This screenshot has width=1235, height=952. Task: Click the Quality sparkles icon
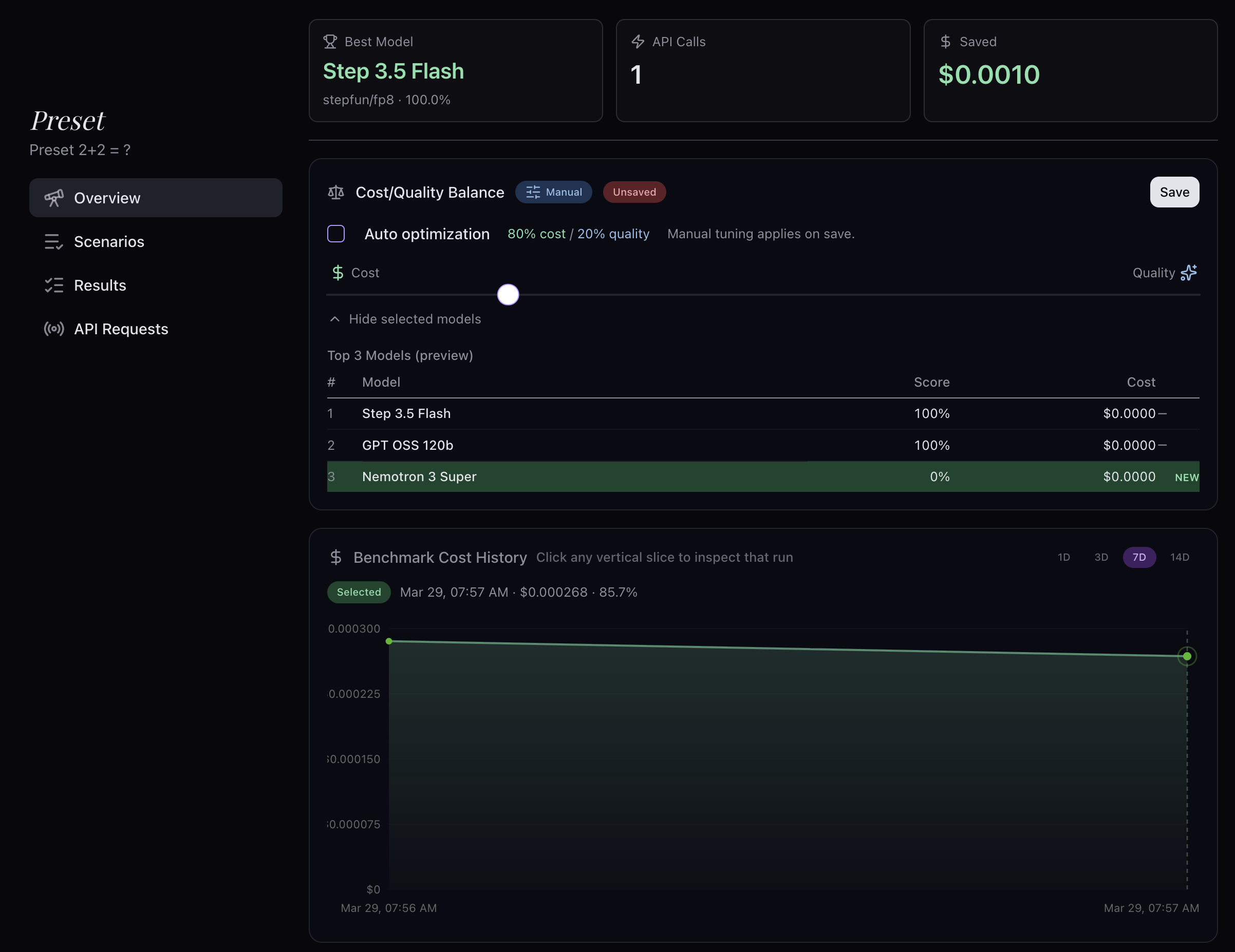click(1189, 273)
